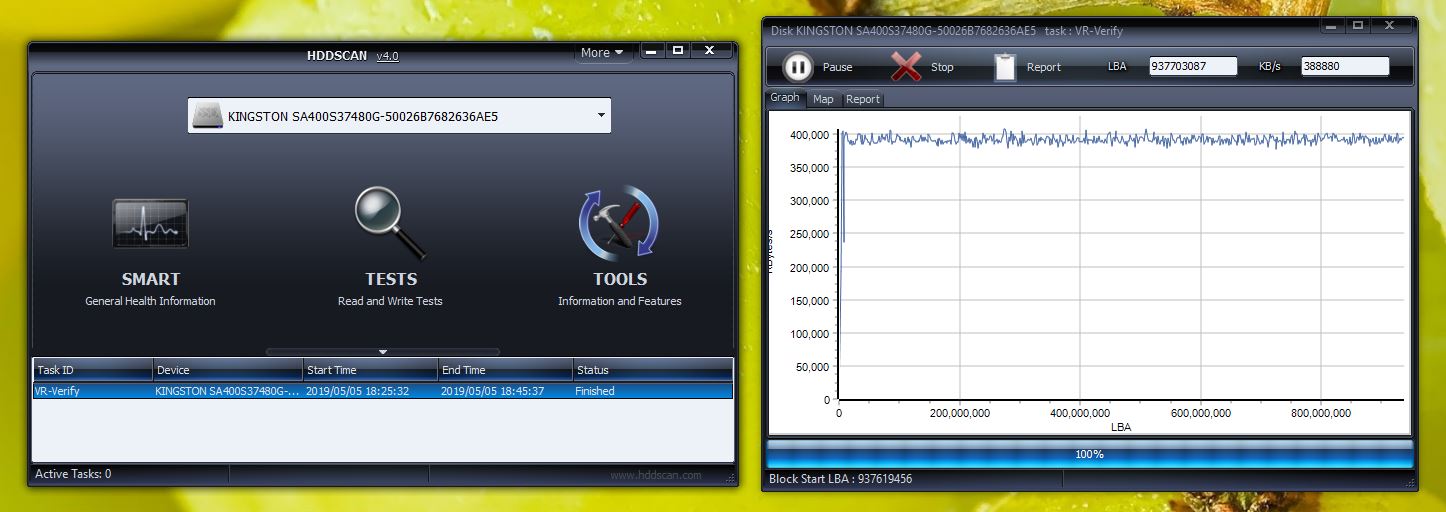Select the Graph tab
Image resolution: width=1446 pixels, height=512 pixels.
coord(785,98)
